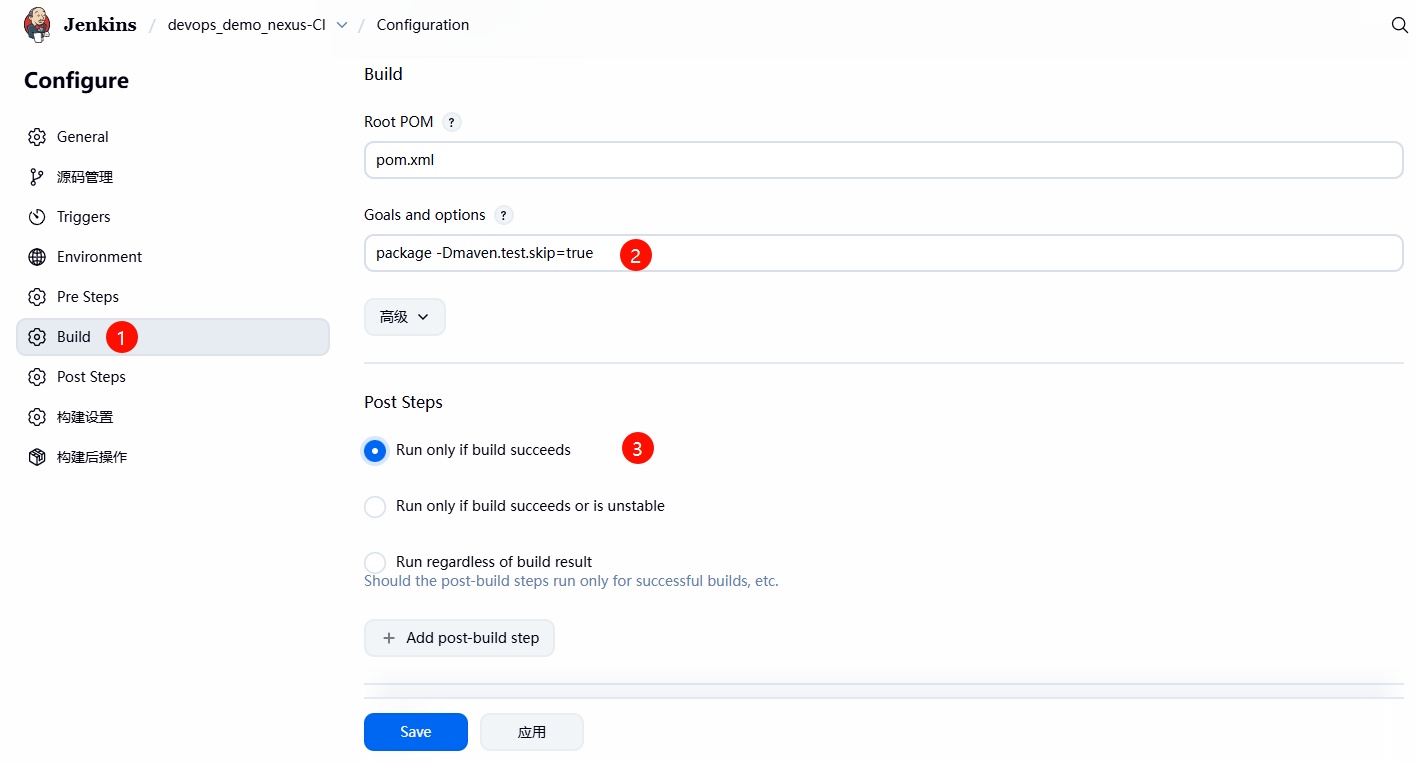Open search with the magnifier icon
Image resolution: width=1416 pixels, height=762 pixels.
(x=1399, y=25)
